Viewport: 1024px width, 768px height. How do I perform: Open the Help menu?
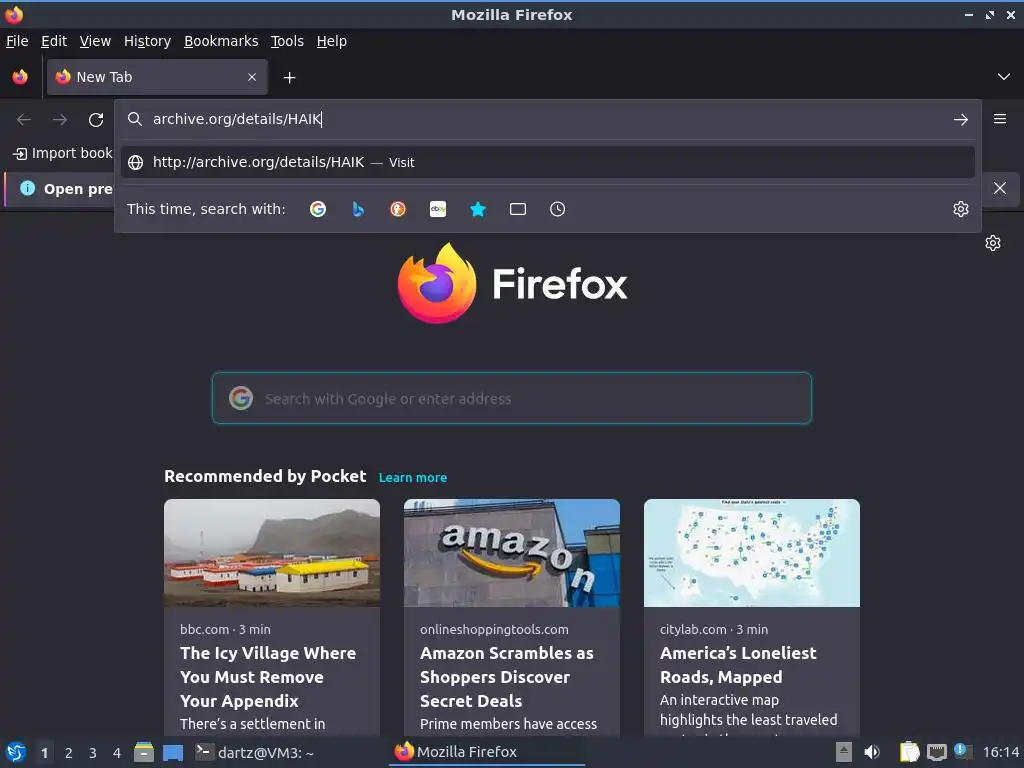tap(332, 41)
